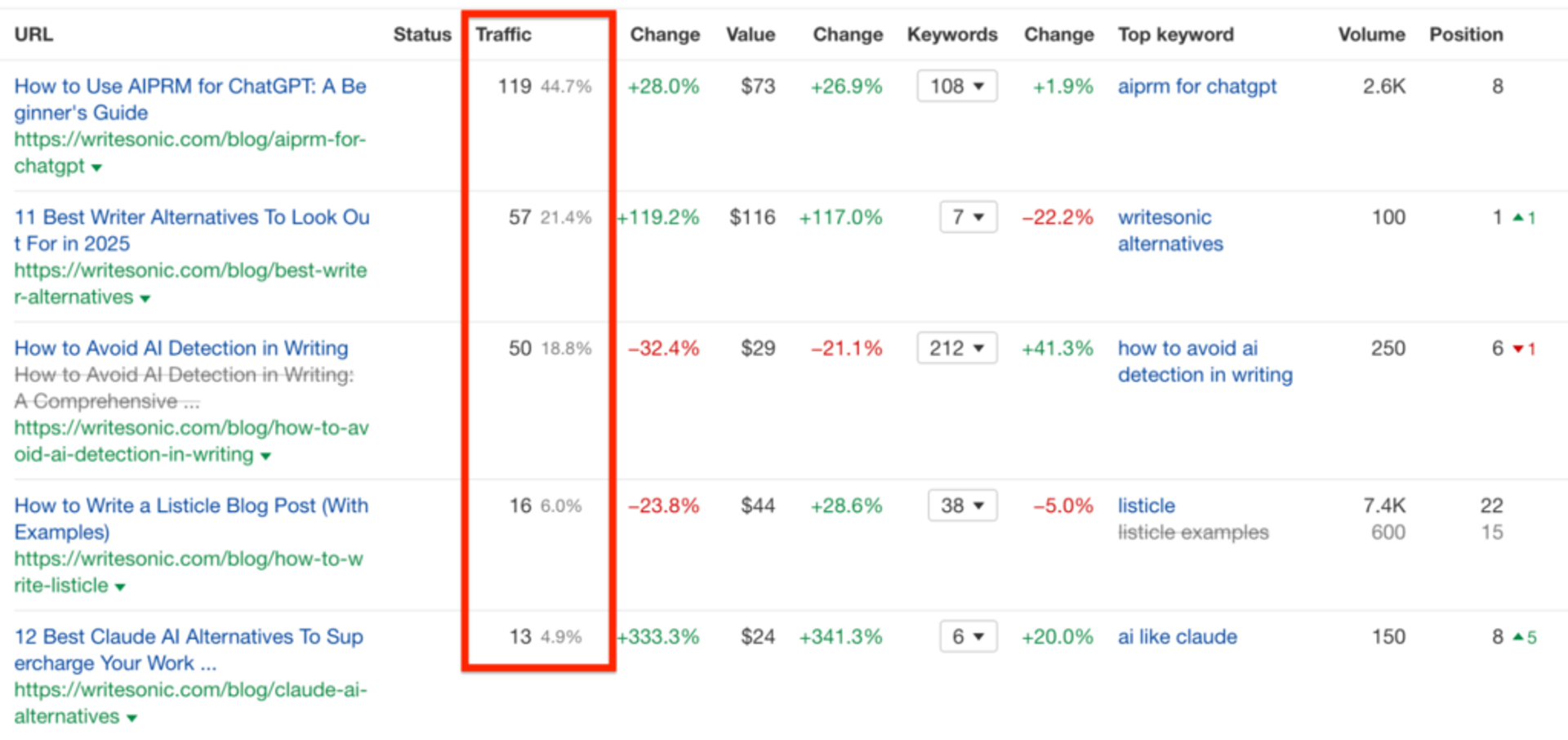Screen dimensions: 1568x740
Task: Select value change +341.3%
Action: pos(841,636)
